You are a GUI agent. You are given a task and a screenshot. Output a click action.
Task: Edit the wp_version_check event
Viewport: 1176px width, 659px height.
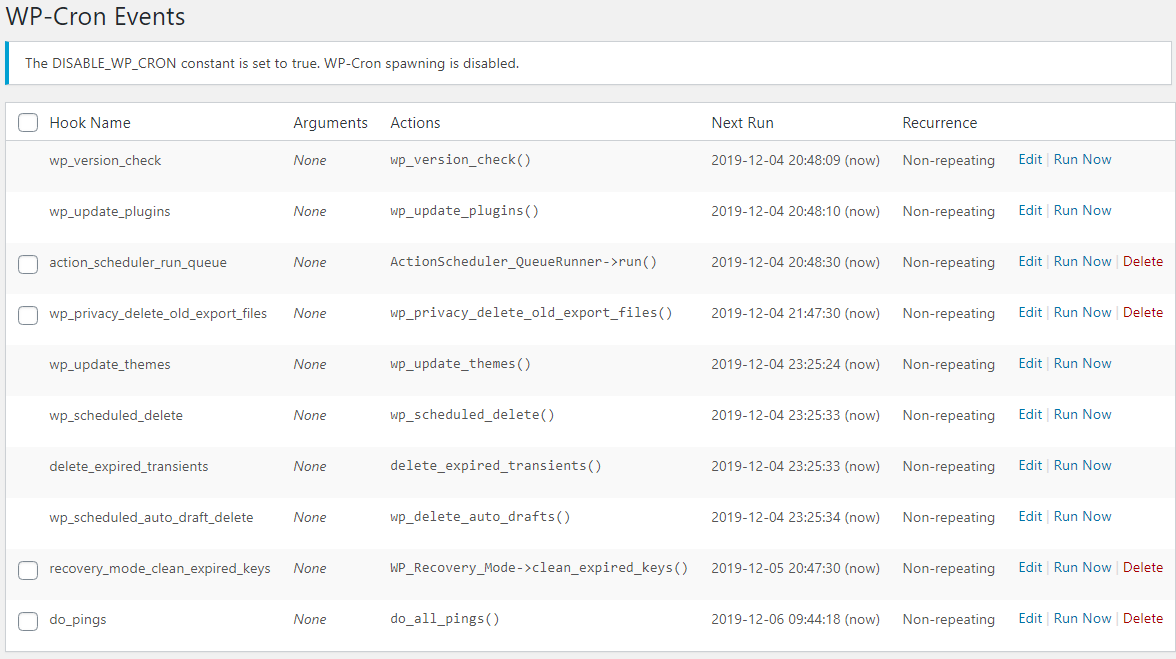click(1030, 160)
